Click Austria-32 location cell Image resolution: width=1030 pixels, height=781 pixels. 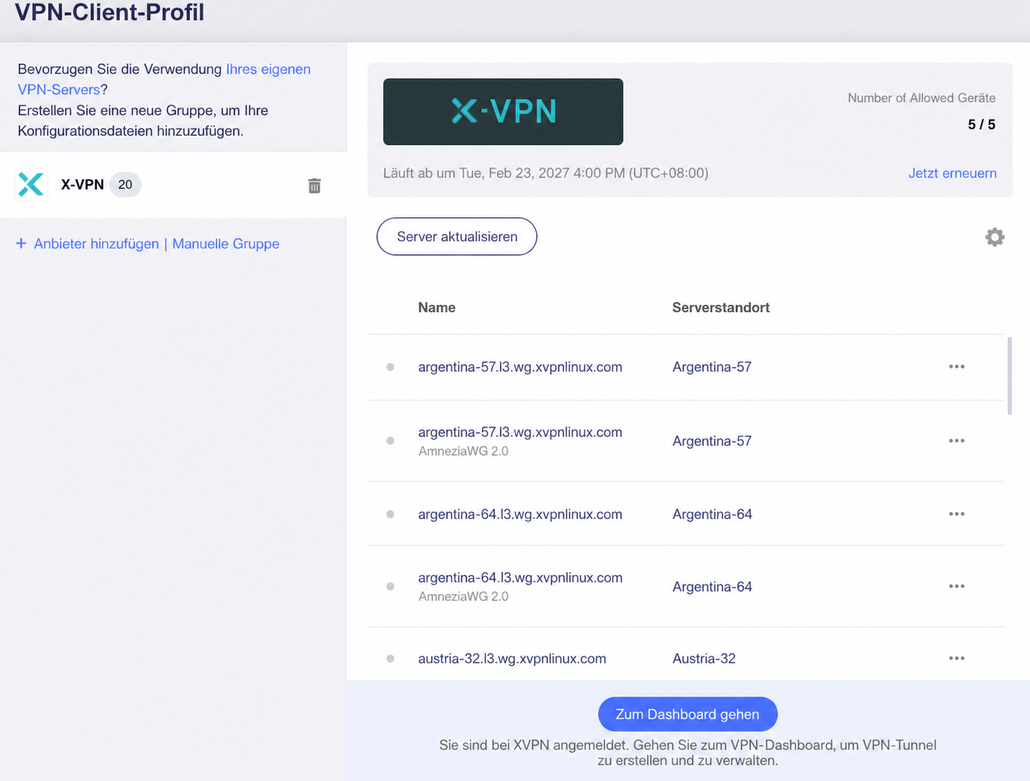point(704,658)
